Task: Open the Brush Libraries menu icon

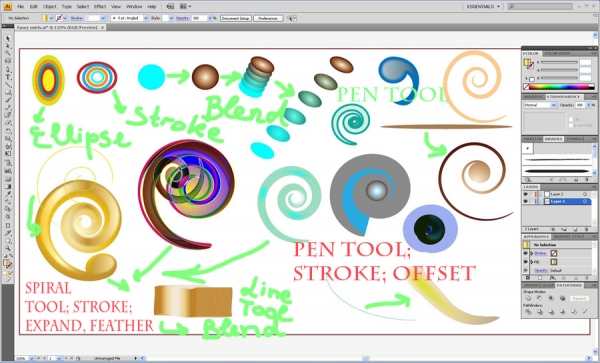Action: pyautogui.click(x=528, y=179)
